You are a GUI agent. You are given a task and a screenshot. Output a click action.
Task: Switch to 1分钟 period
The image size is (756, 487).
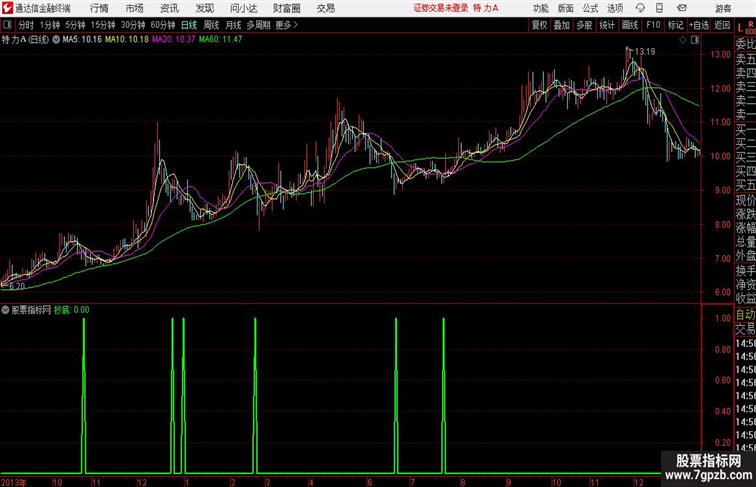50,25
